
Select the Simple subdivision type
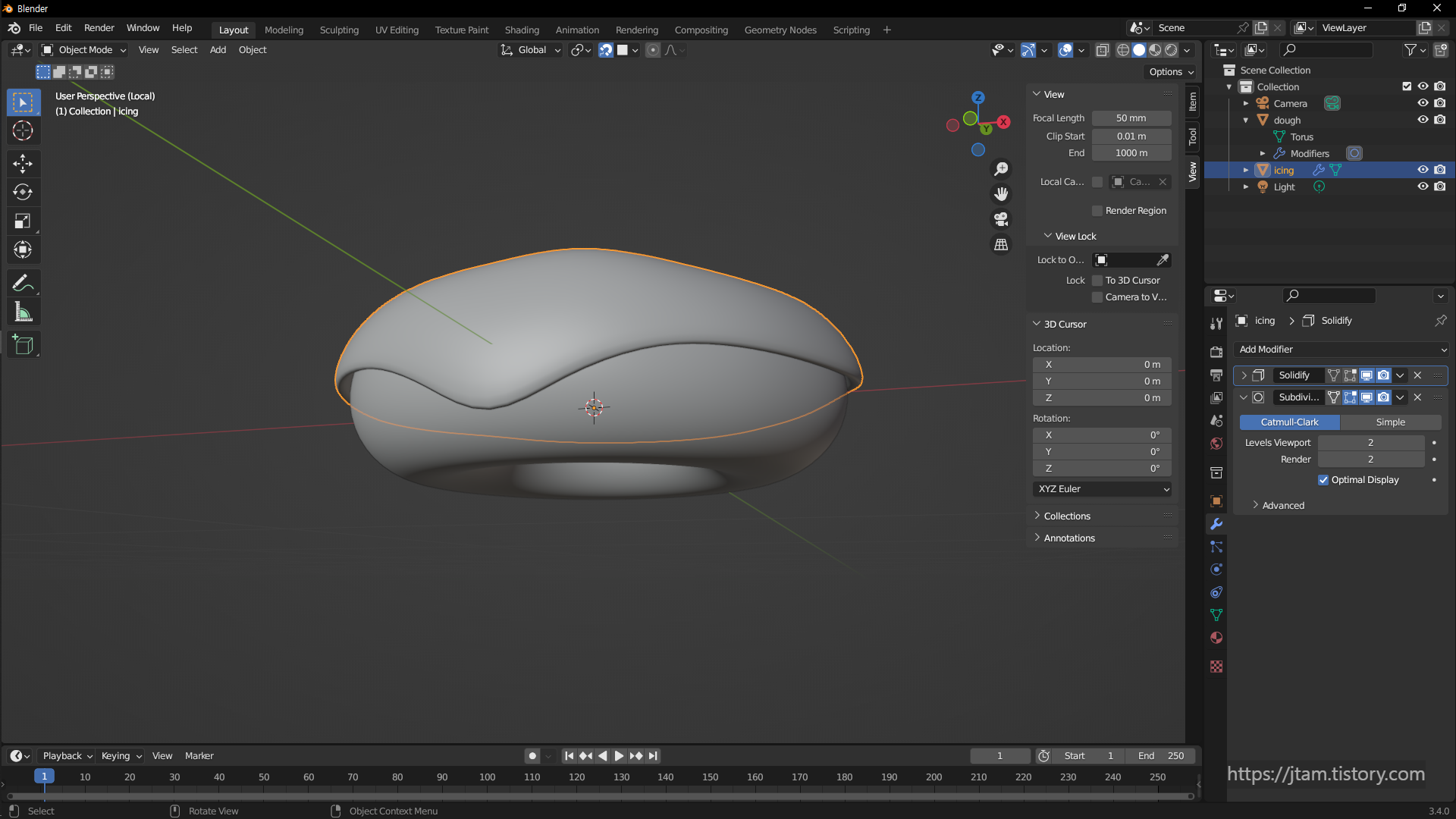click(x=1390, y=422)
